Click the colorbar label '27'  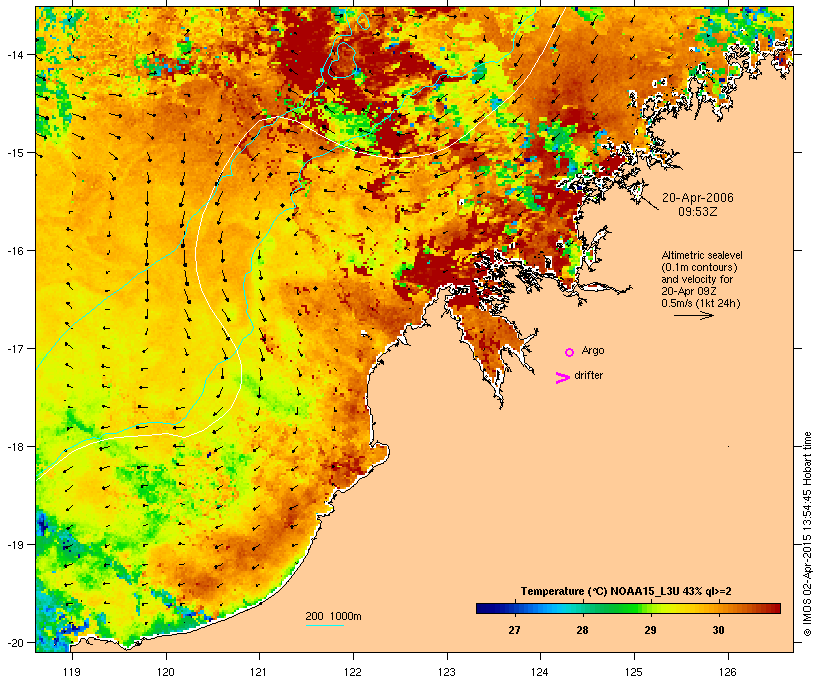pyautogui.click(x=515, y=630)
